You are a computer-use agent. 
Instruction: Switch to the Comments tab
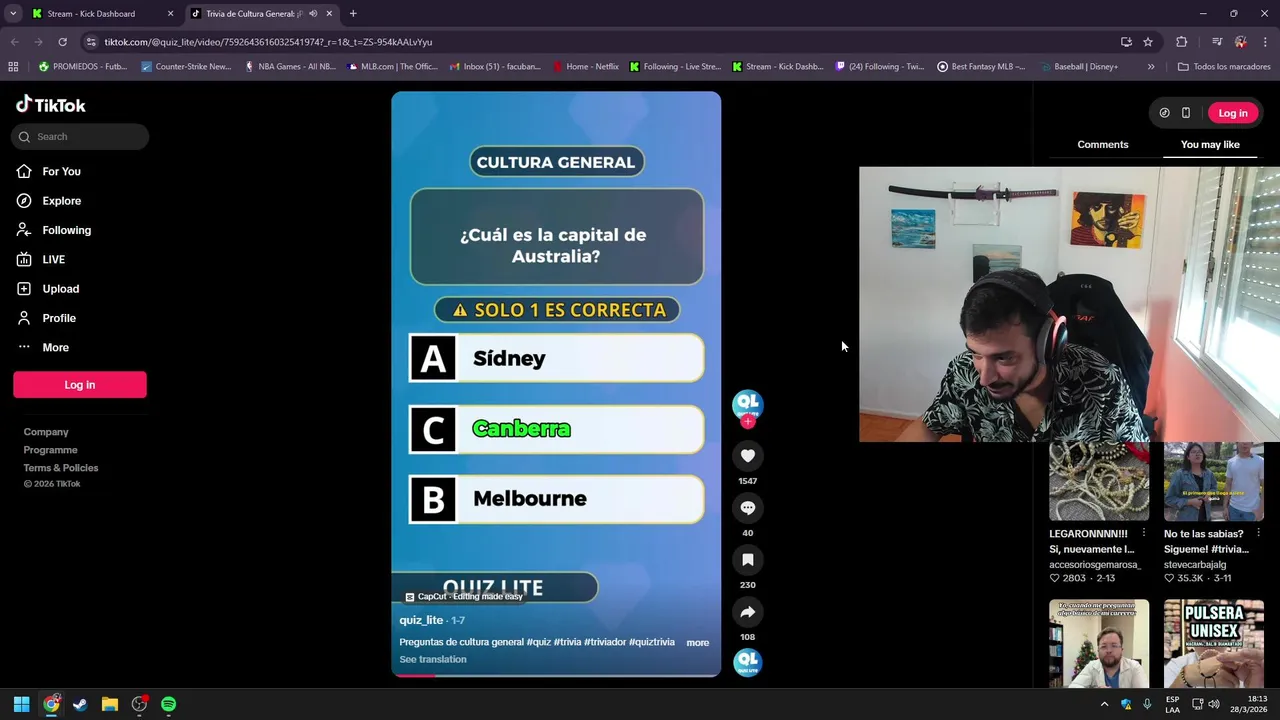[1102, 145]
